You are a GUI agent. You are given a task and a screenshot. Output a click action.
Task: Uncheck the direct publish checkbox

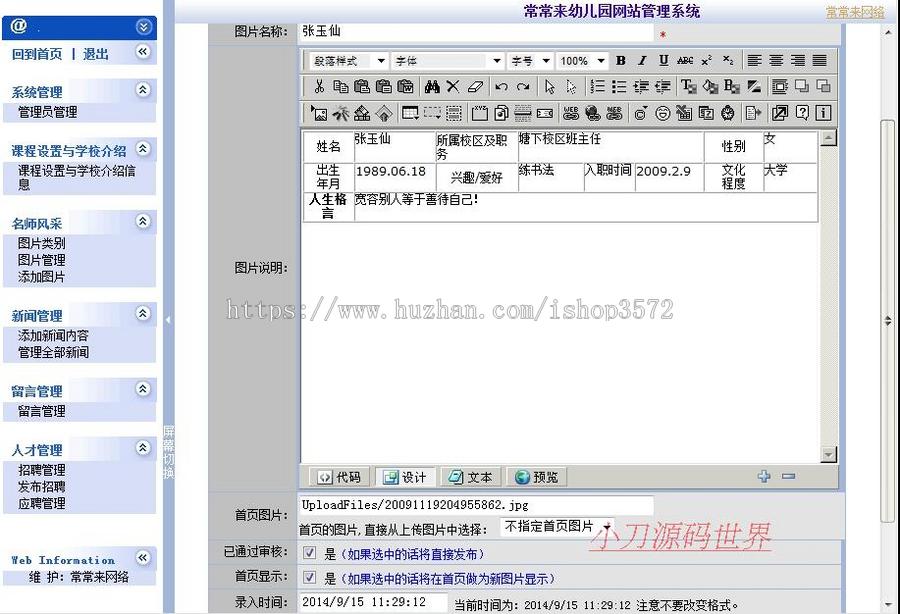pyautogui.click(x=309, y=552)
